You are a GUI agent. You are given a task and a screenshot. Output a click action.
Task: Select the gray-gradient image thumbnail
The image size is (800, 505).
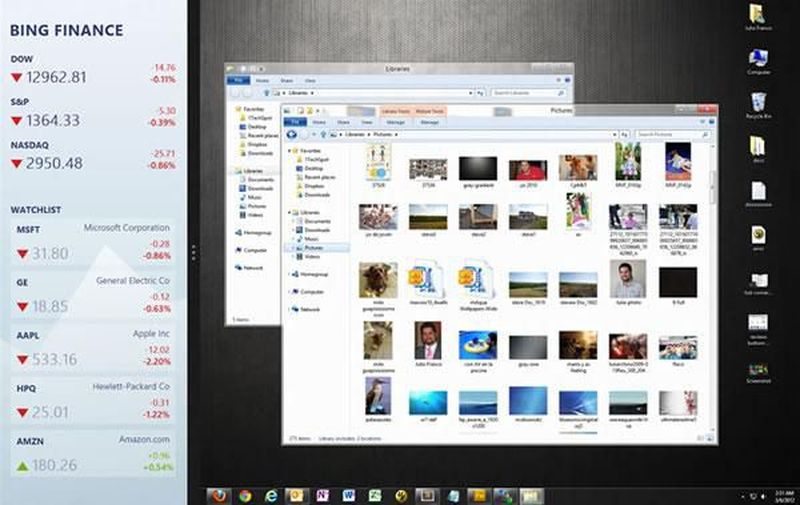point(477,167)
